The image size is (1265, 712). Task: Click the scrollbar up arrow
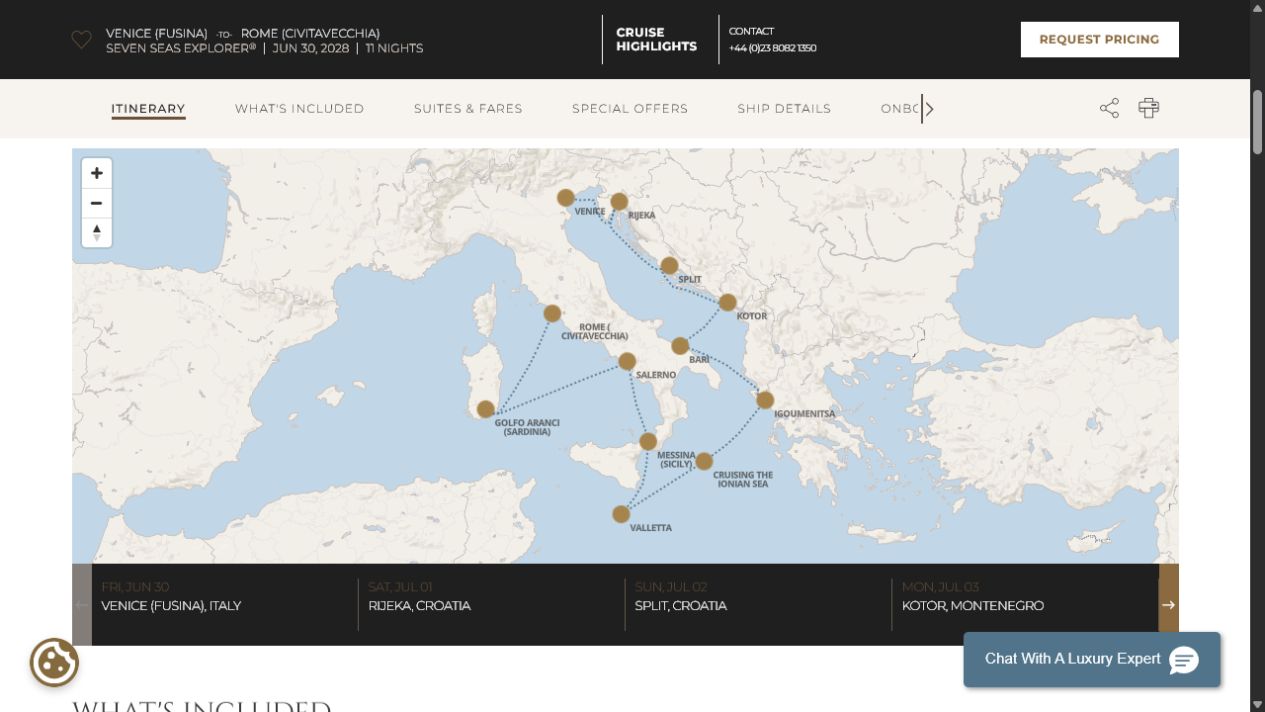click(1258, 7)
